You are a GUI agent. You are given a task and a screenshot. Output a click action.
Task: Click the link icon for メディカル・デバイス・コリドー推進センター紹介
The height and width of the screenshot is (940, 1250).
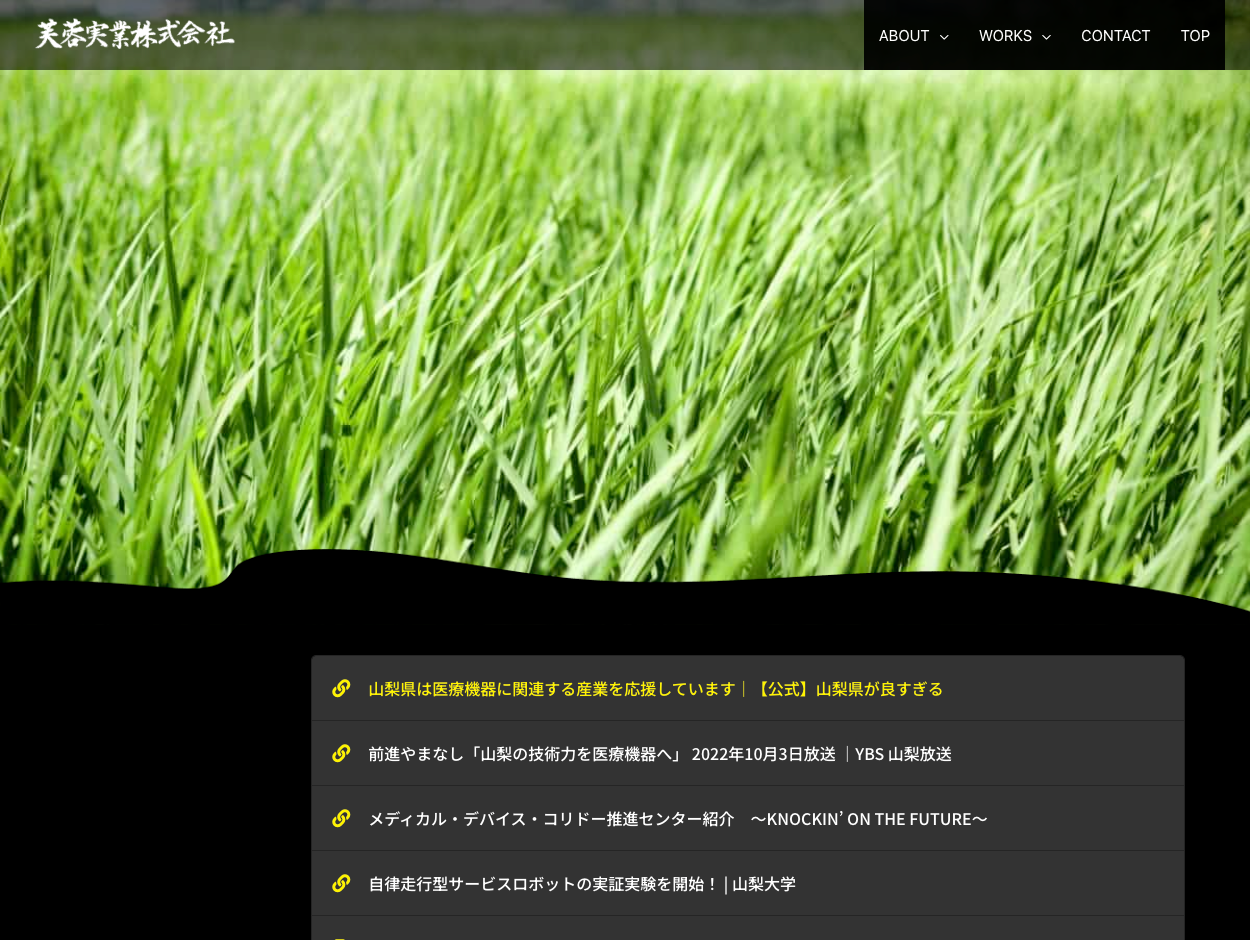(x=341, y=818)
